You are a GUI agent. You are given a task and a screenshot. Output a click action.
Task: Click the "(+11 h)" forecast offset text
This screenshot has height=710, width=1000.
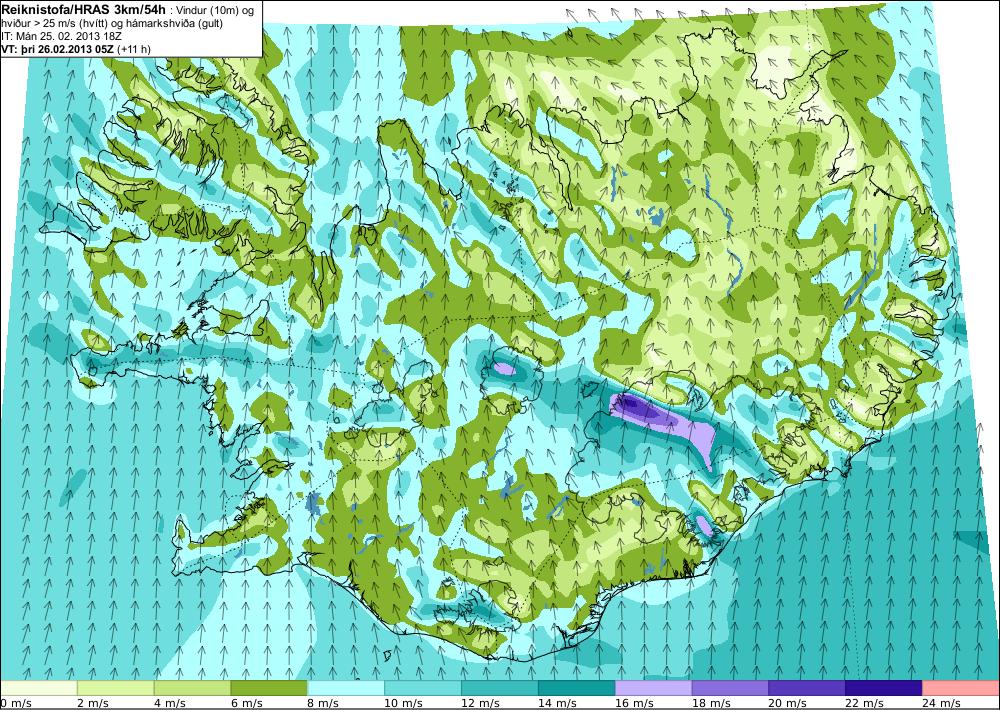pos(134,49)
